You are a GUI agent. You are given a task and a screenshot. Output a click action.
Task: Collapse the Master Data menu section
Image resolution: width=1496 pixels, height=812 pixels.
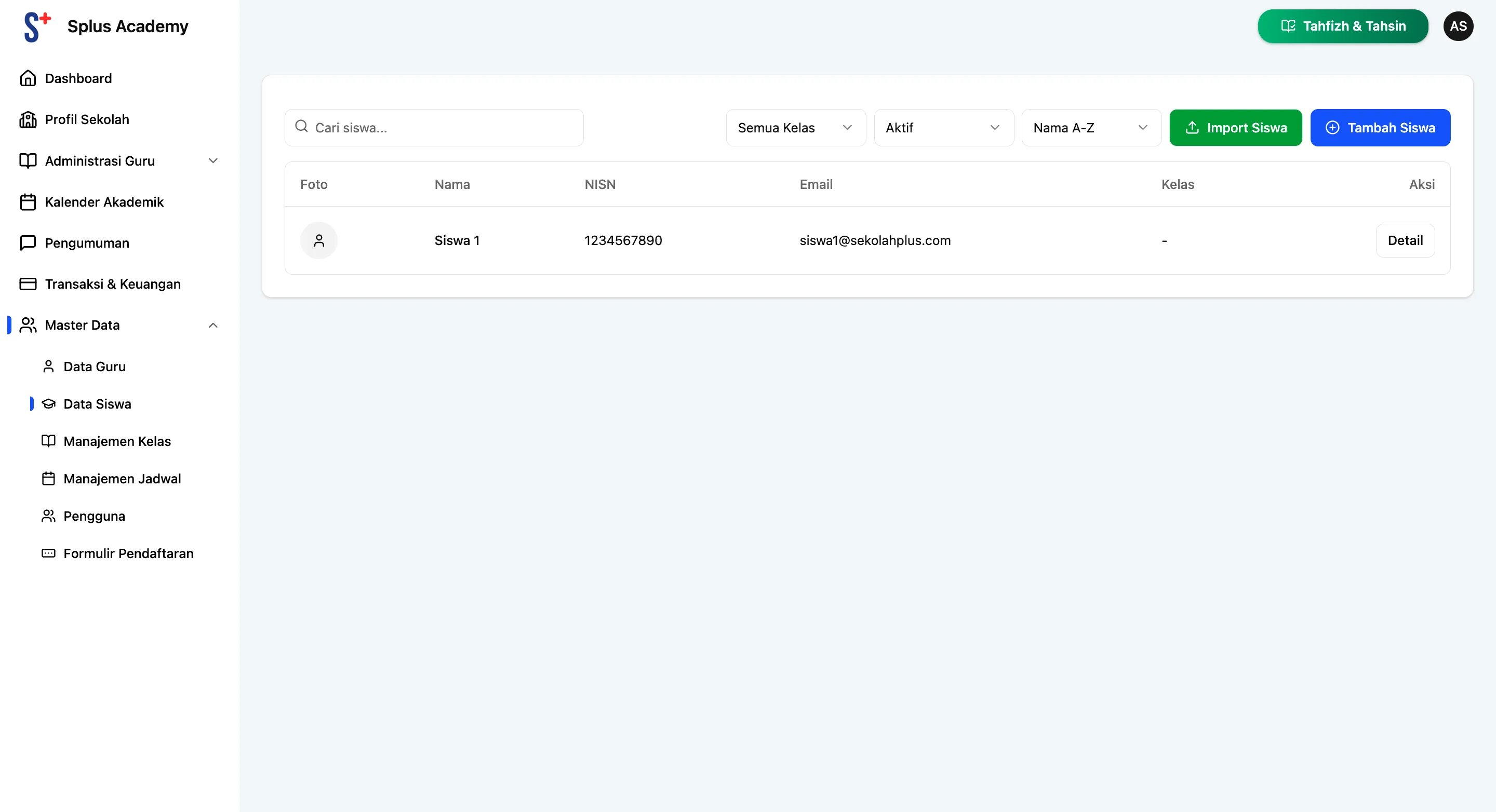click(x=212, y=325)
